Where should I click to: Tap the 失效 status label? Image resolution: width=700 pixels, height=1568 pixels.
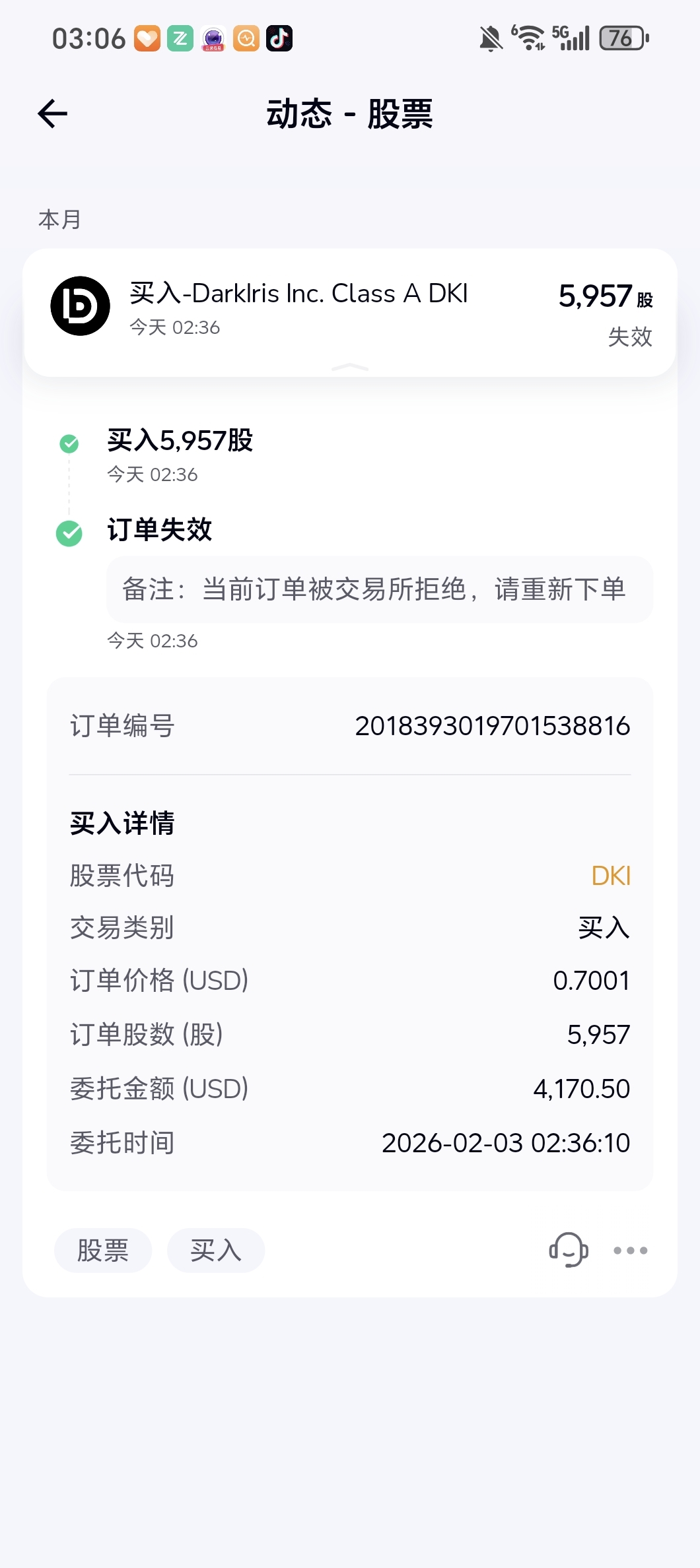[629, 337]
